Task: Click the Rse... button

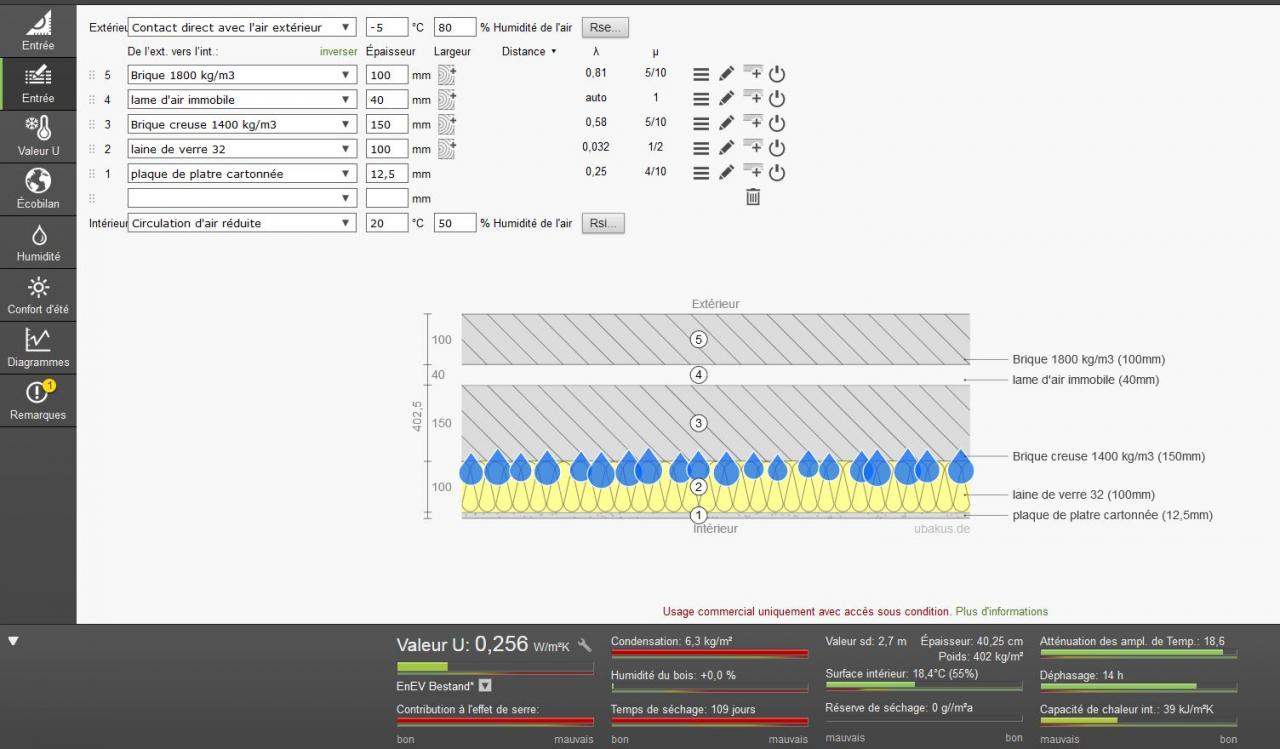Action: click(605, 28)
